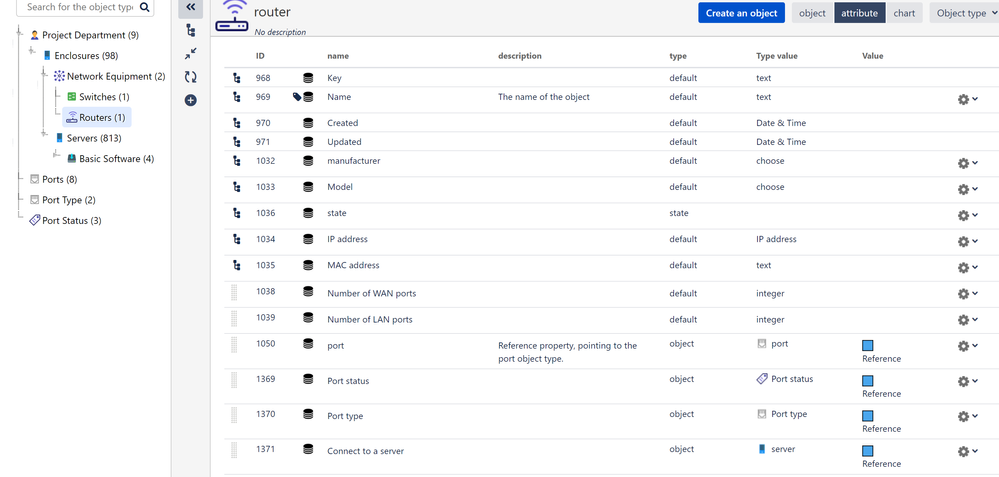The height and width of the screenshot is (477, 999).
Task: Click ID 1039 cell
Action: [x=266, y=319]
